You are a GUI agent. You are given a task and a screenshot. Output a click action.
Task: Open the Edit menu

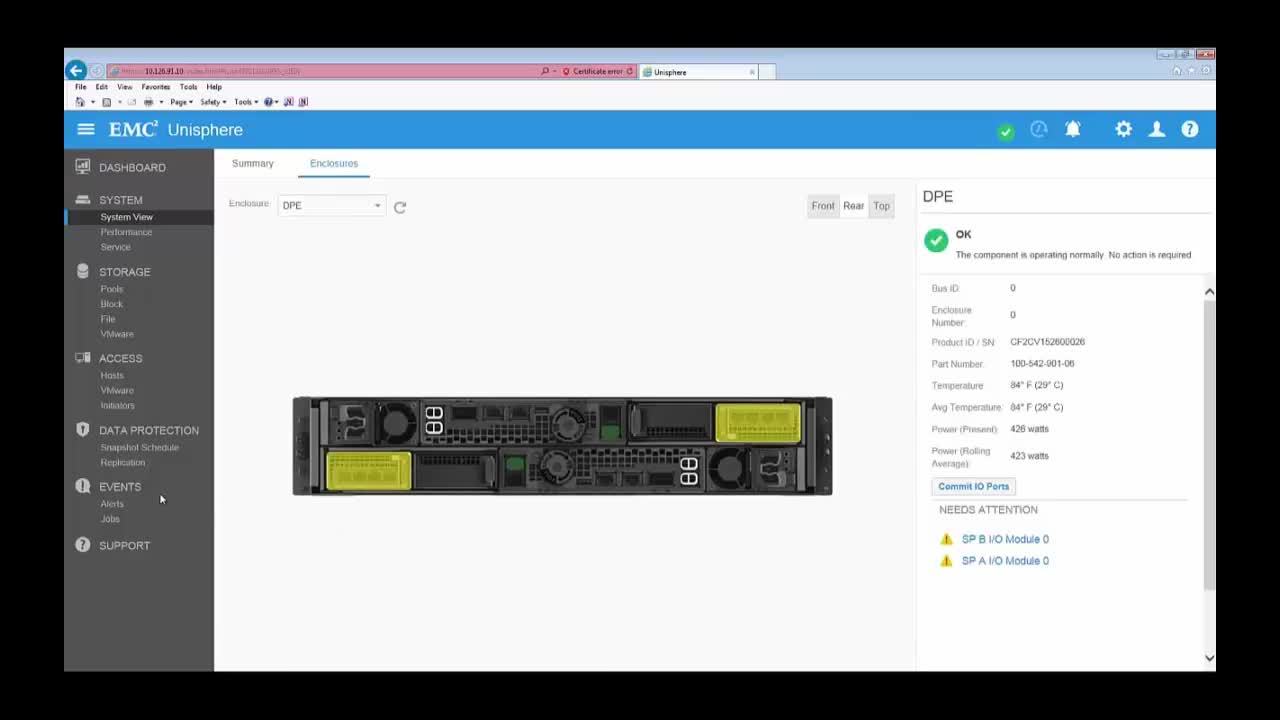click(x=102, y=87)
